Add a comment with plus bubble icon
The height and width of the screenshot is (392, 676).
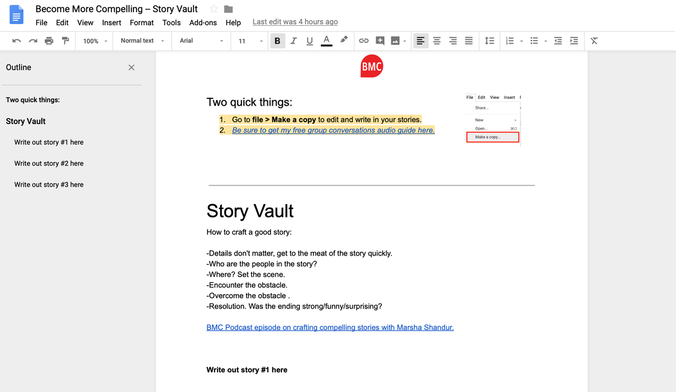point(380,41)
